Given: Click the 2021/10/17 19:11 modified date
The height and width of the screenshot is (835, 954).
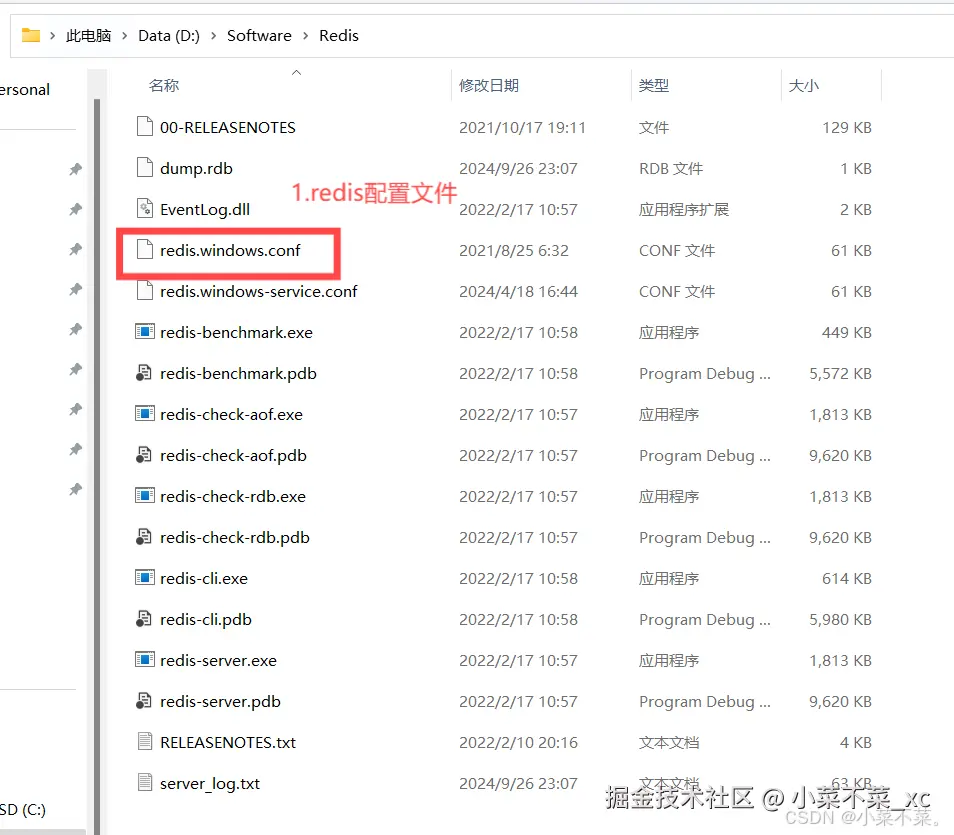Looking at the screenshot, I should pos(522,128).
